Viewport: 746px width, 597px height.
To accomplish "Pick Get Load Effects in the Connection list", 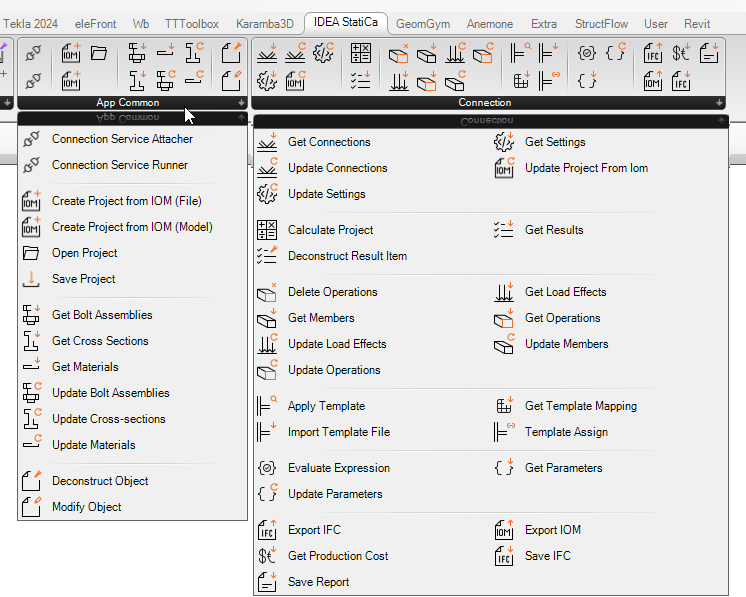I will pyautogui.click(x=565, y=292).
